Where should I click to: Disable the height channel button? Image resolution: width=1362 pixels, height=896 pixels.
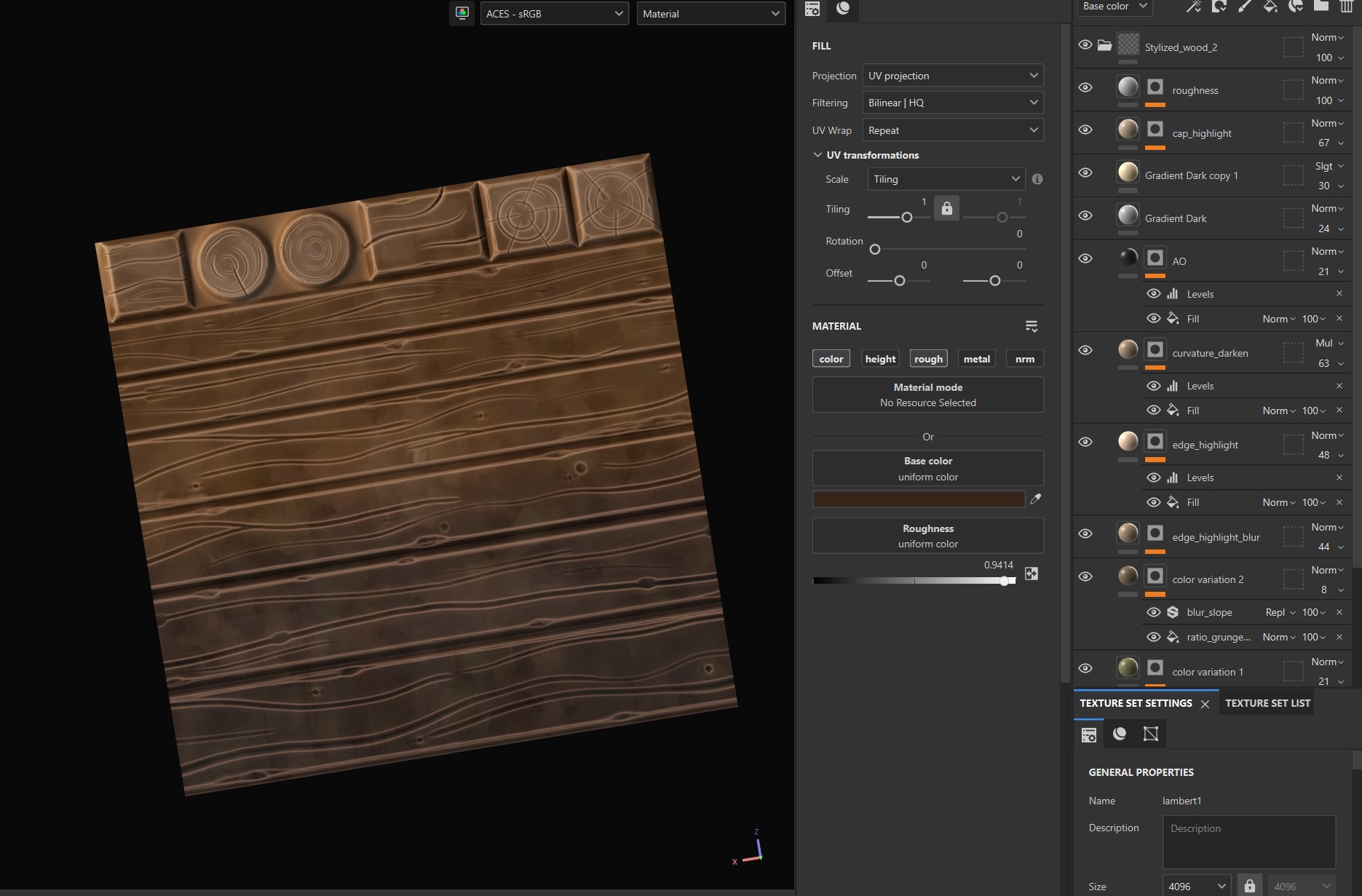(x=880, y=359)
